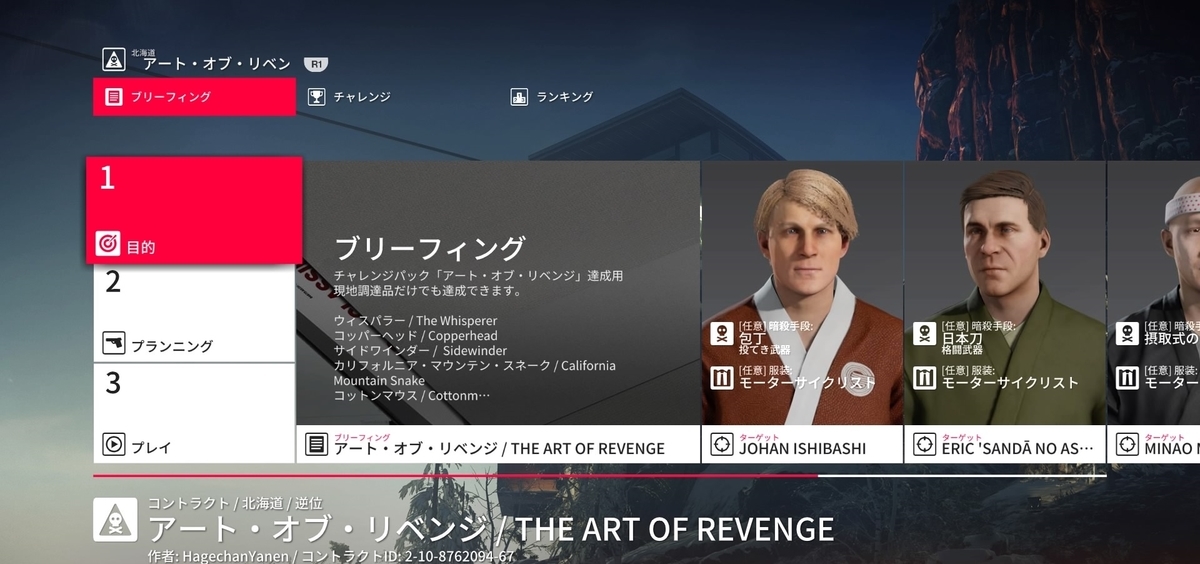Viewport: 1200px width, 564px height.
Task: Click 作者: HagechanYanen contract ID line
Action: pos(331,556)
